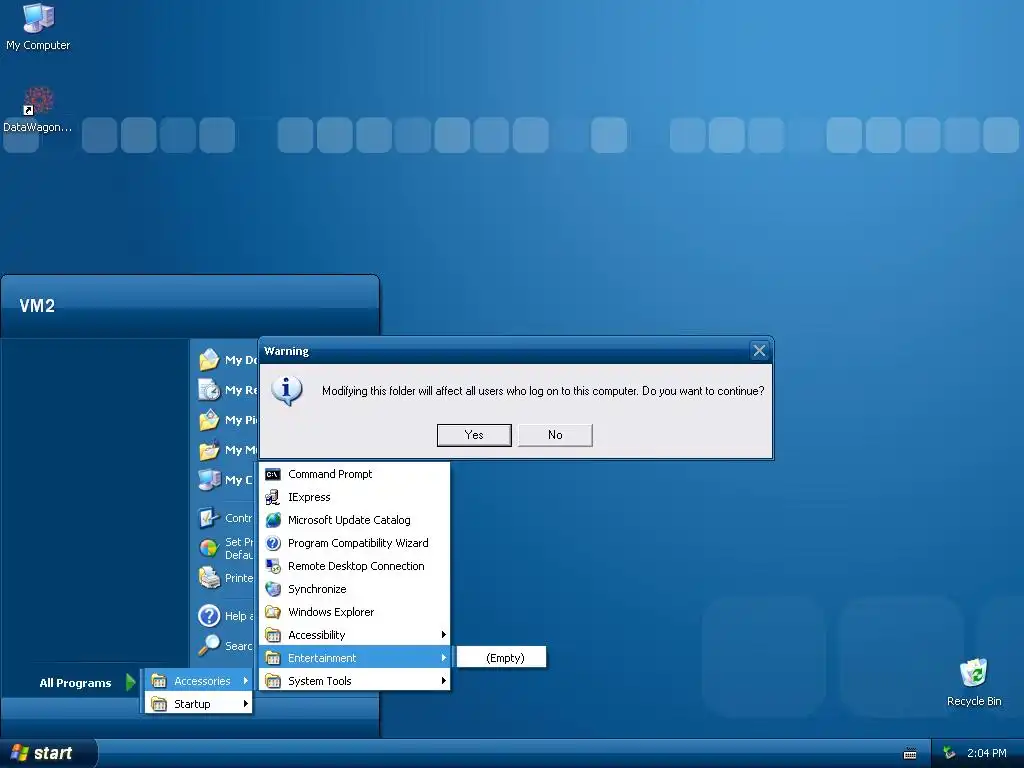The image size is (1024, 768).
Task: Open Remote Desktop Connection
Action: [x=355, y=566]
